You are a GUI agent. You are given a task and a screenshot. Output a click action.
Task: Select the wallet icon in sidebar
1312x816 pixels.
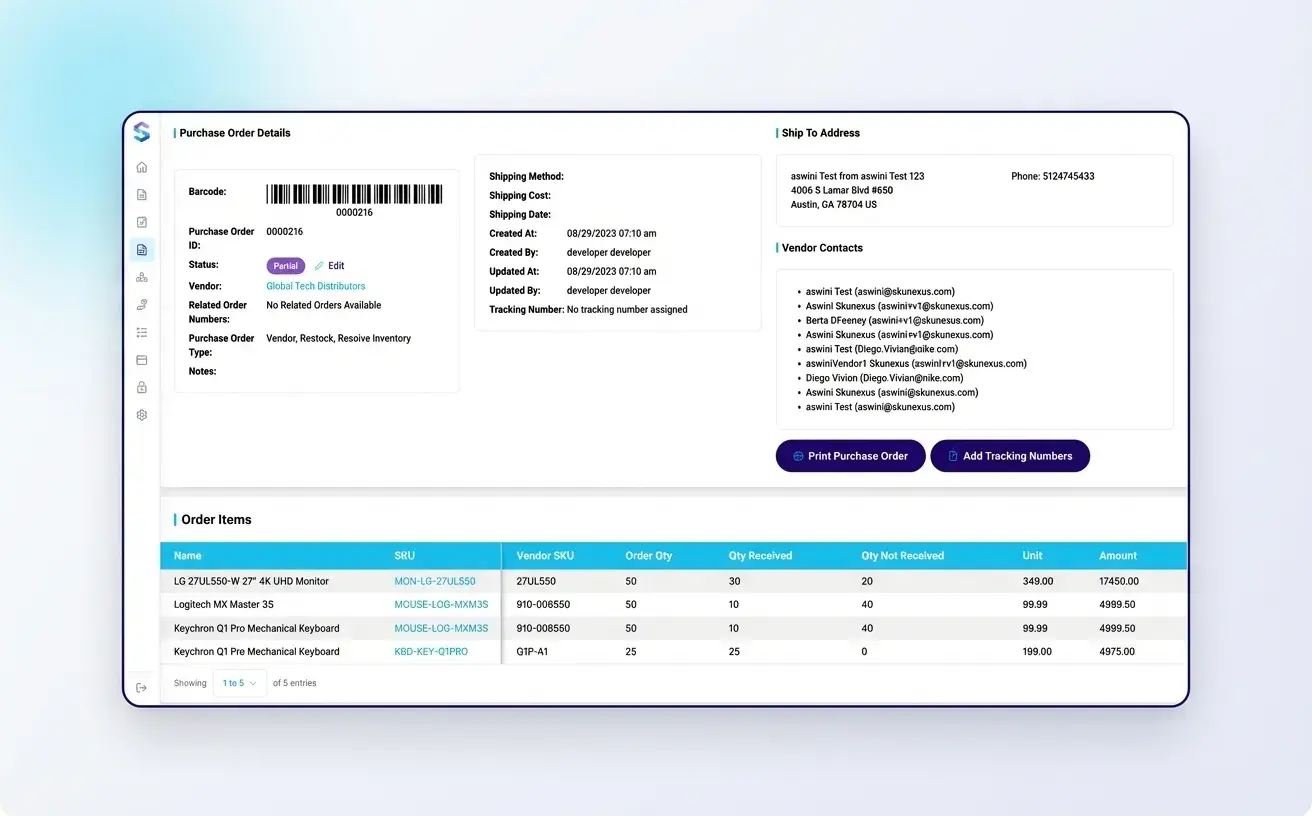(142, 360)
